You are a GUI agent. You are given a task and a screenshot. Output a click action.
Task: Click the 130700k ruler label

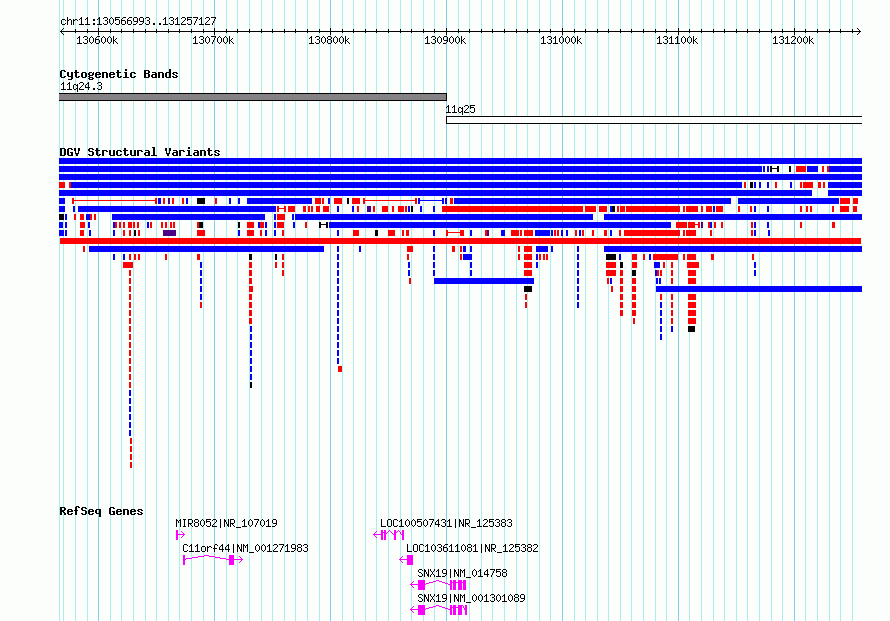click(x=213, y=40)
